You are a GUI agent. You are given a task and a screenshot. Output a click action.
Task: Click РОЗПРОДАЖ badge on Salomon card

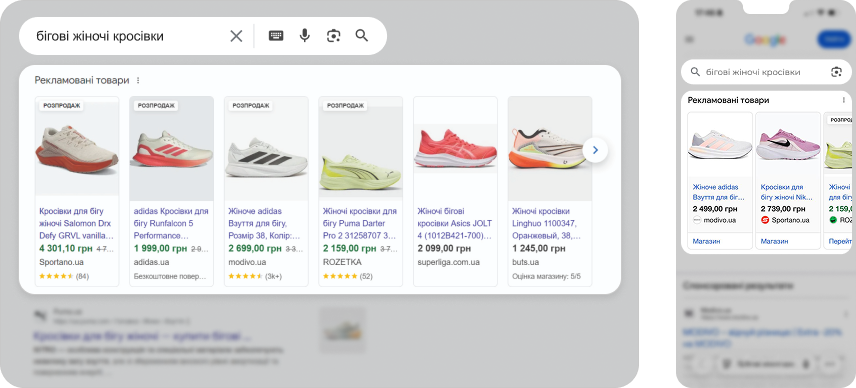tap(61, 105)
